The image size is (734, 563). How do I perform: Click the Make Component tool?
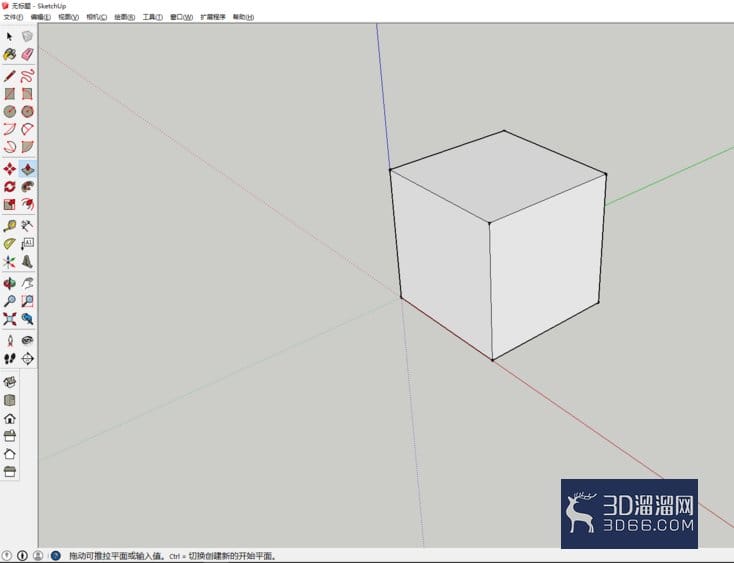[x=27, y=37]
